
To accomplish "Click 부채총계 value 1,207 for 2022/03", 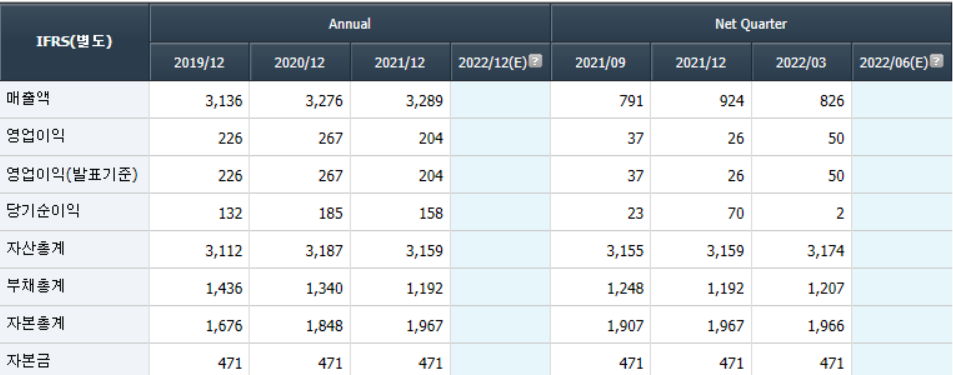I will pos(825,289).
